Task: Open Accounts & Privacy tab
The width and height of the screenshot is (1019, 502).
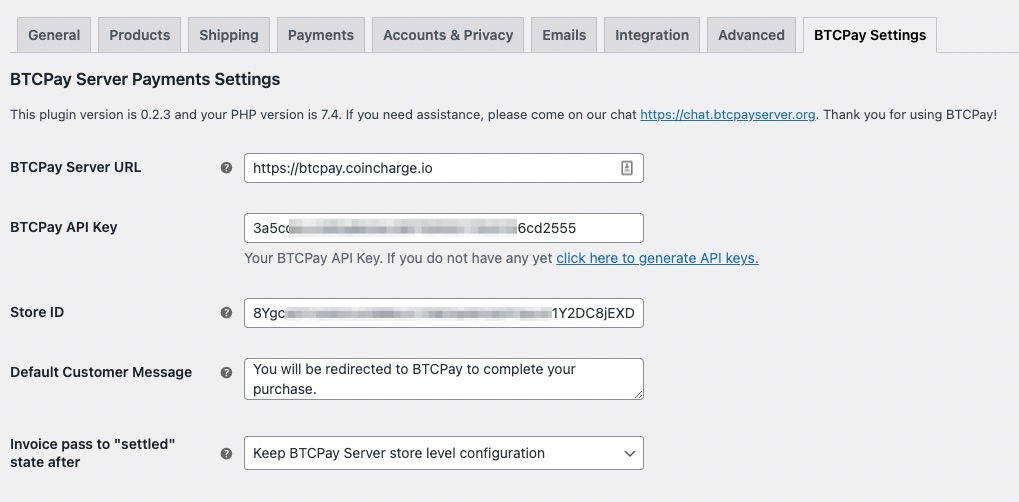Action: 448,35
